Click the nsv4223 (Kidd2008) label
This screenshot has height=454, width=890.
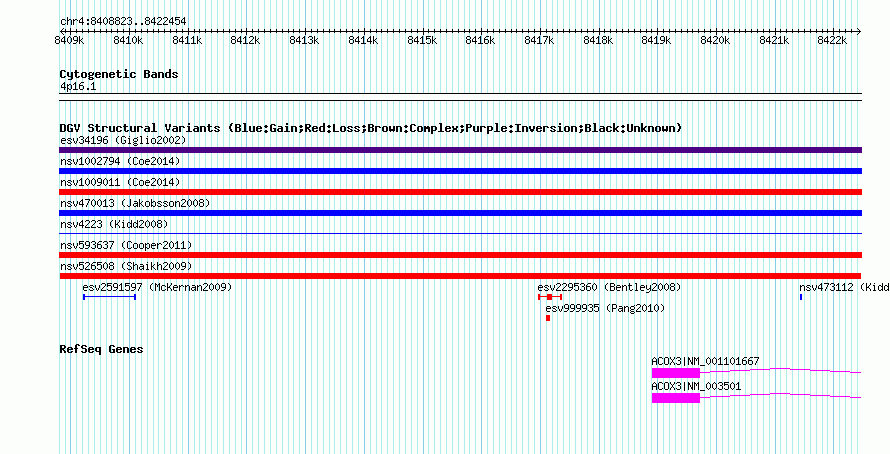114,224
